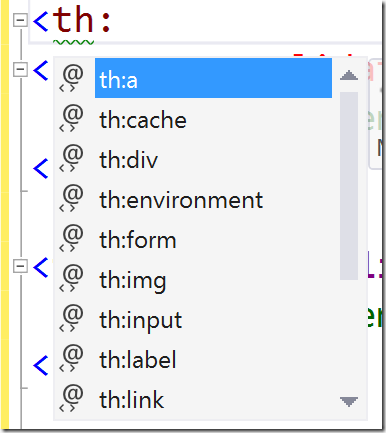This screenshot has height=433, width=386.
Task: Click the completion list scrollbar thumb
Action: [349, 186]
